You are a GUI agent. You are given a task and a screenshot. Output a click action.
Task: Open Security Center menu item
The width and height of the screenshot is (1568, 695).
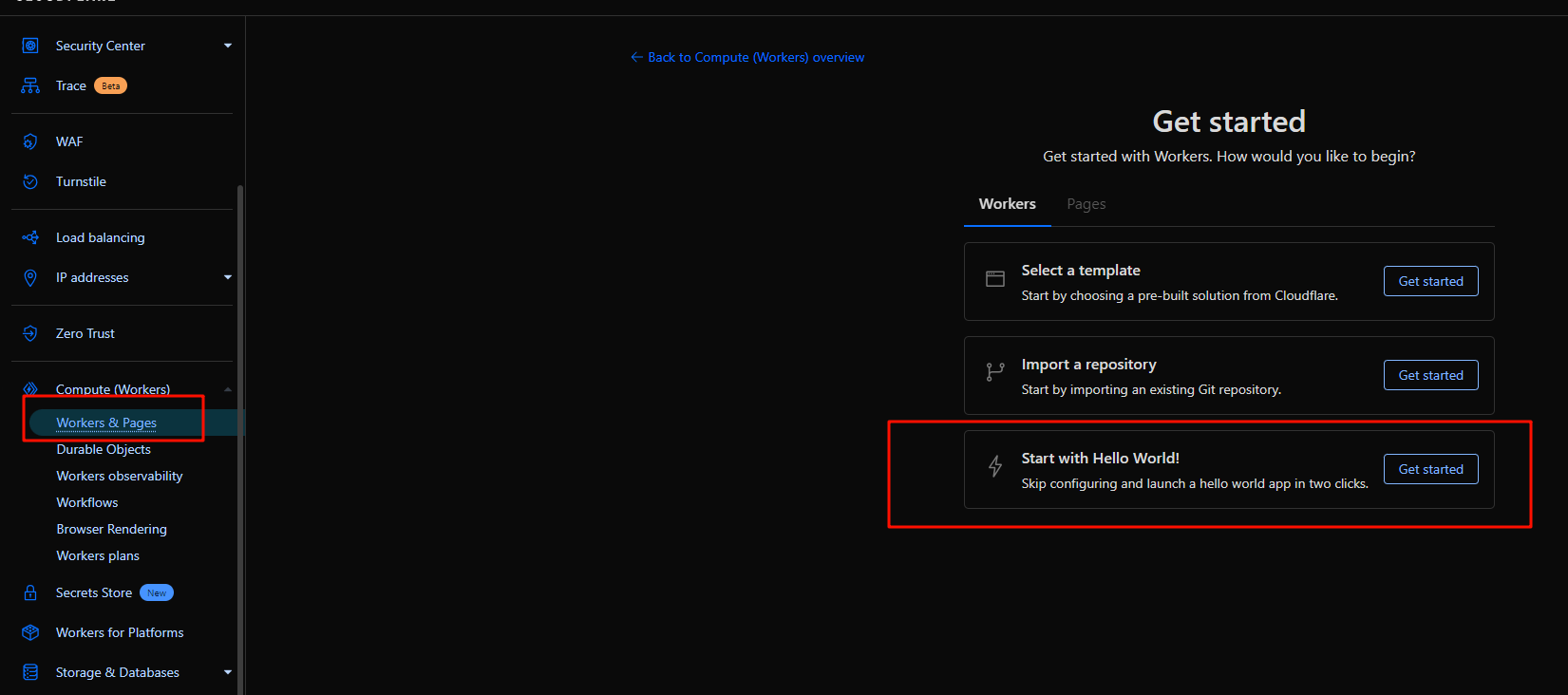tap(101, 46)
